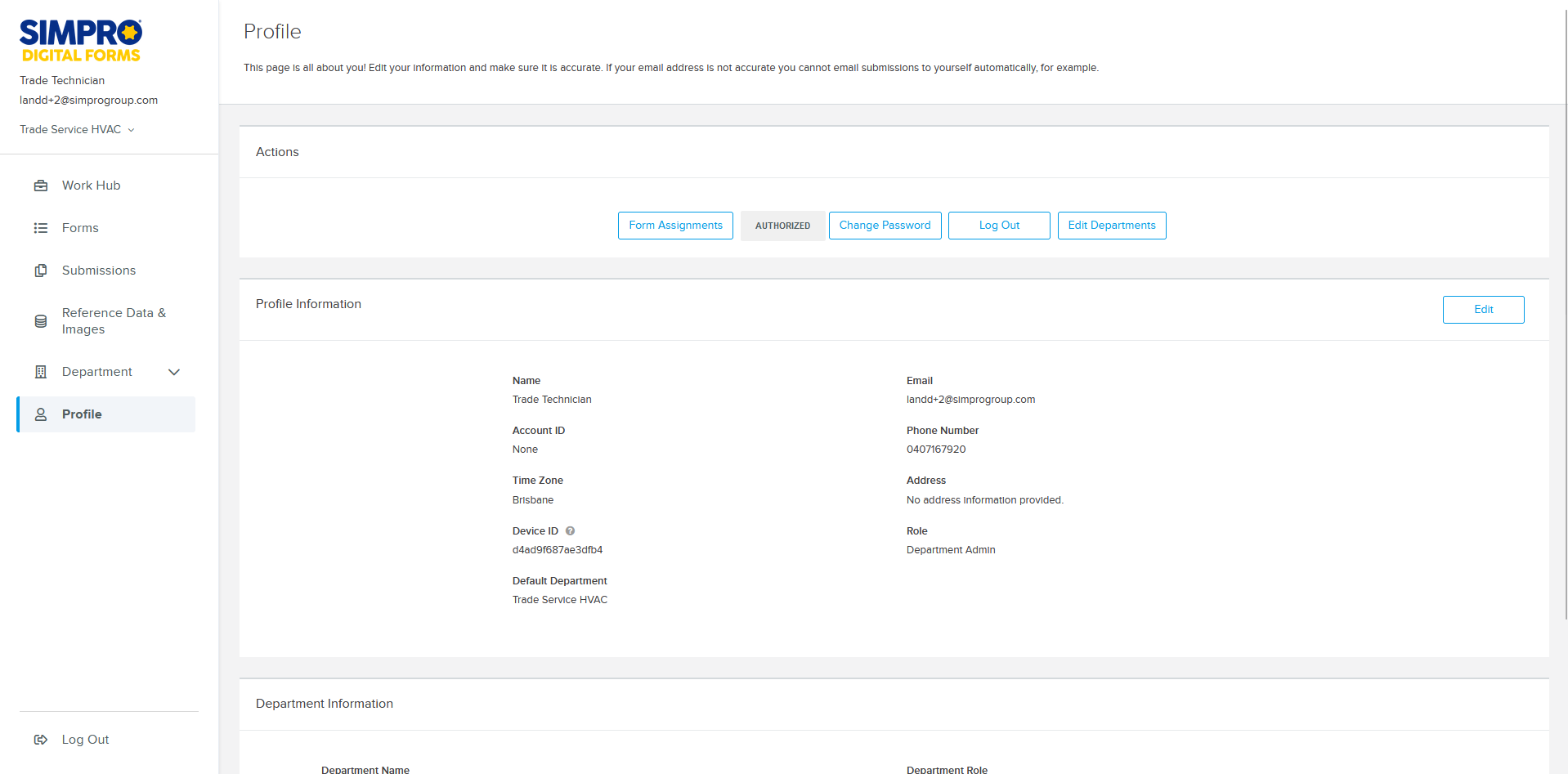Click the Profile page title

[272, 31]
